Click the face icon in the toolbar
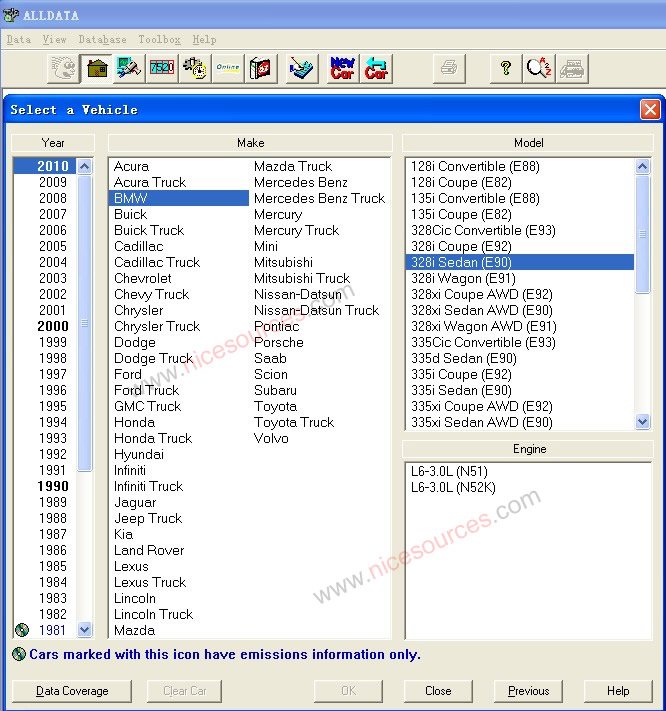Screen dimensions: 666x711 (x=63, y=68)
